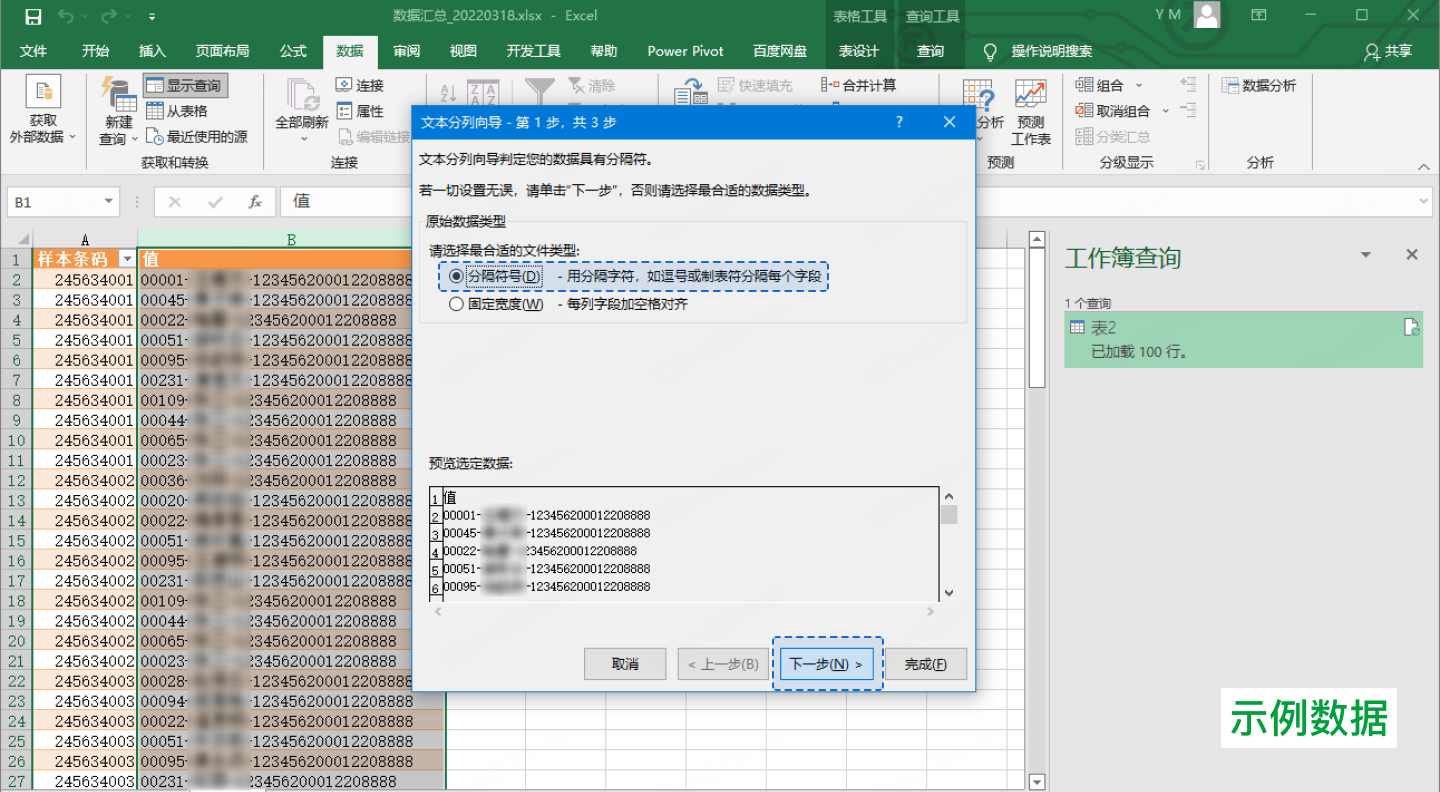Open the filter dropdown on 样本条码 header

coord(126,259)
